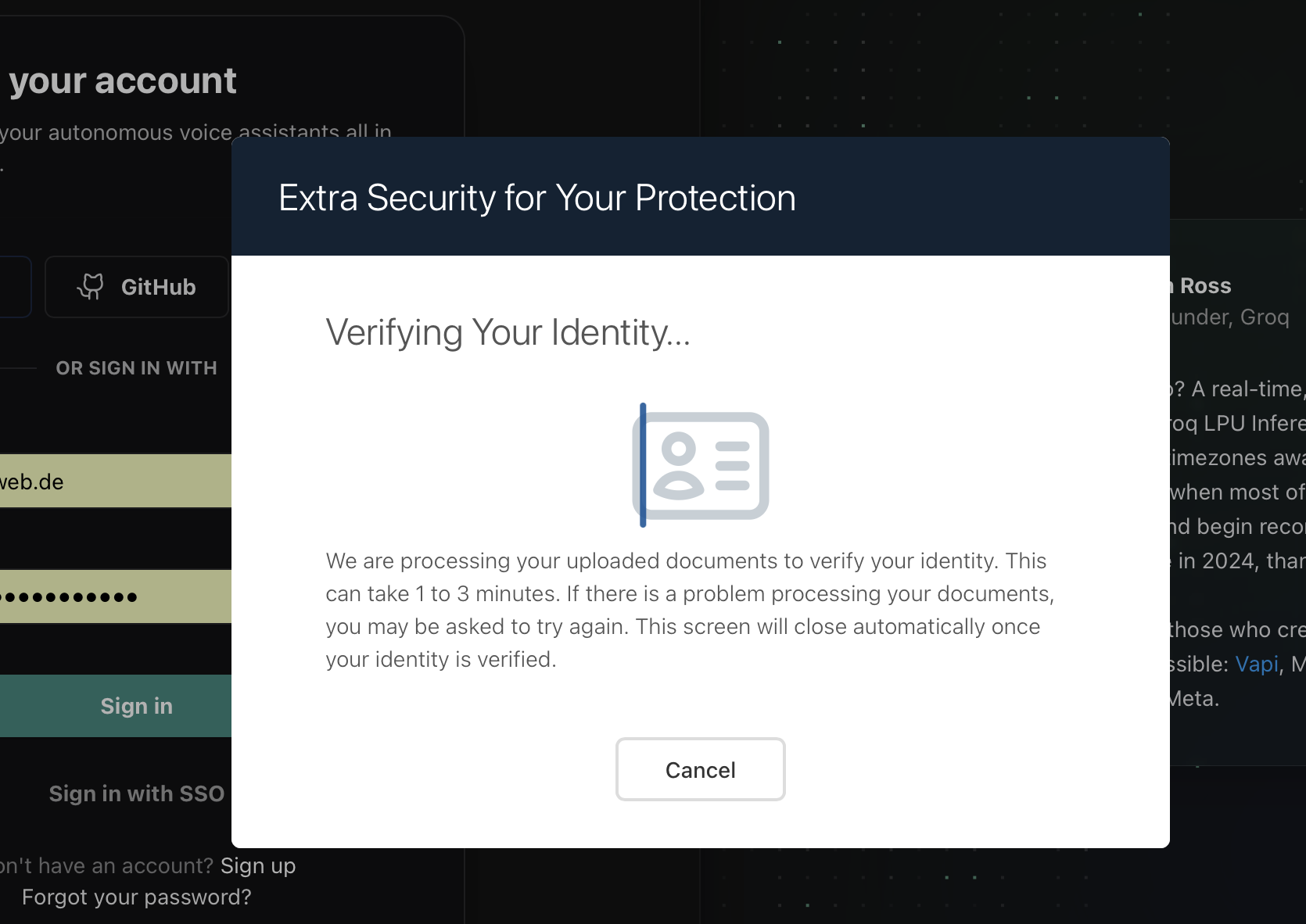Click the Verifying Your Identity heading

coord(508,332)
